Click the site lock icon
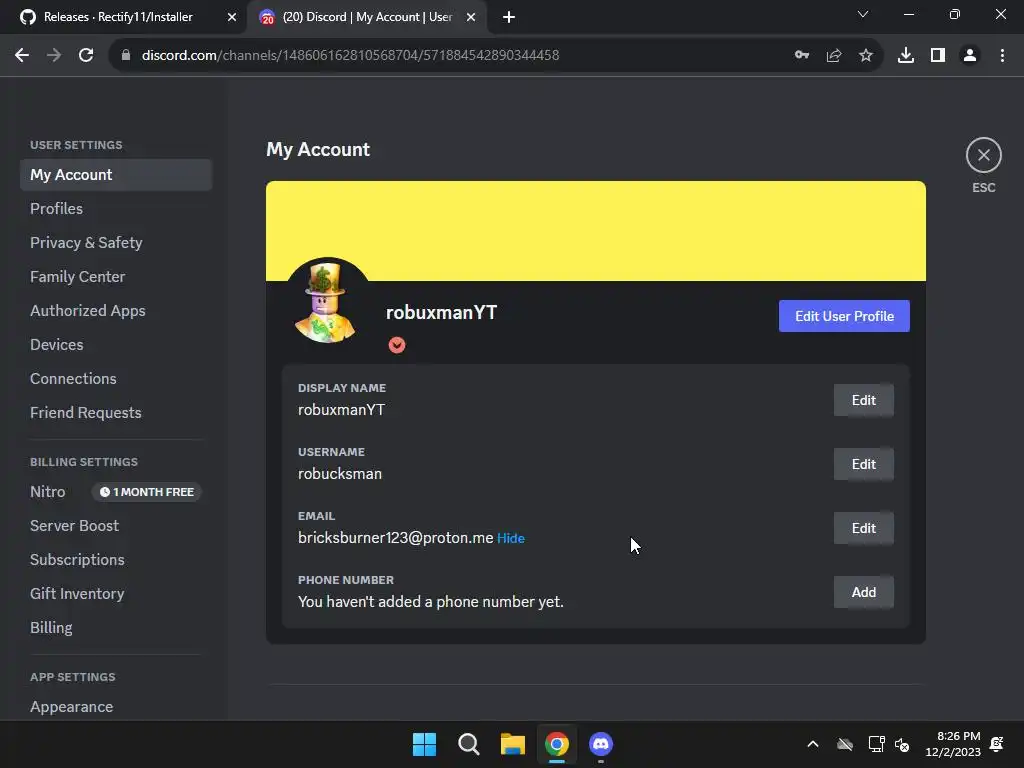 (x=126, y=55)
